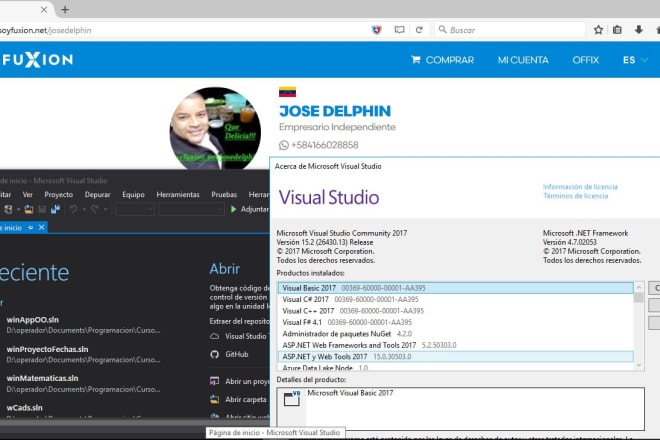
Task: Click the Open File folder toolbar icon
Action: [x=29, y=209]
